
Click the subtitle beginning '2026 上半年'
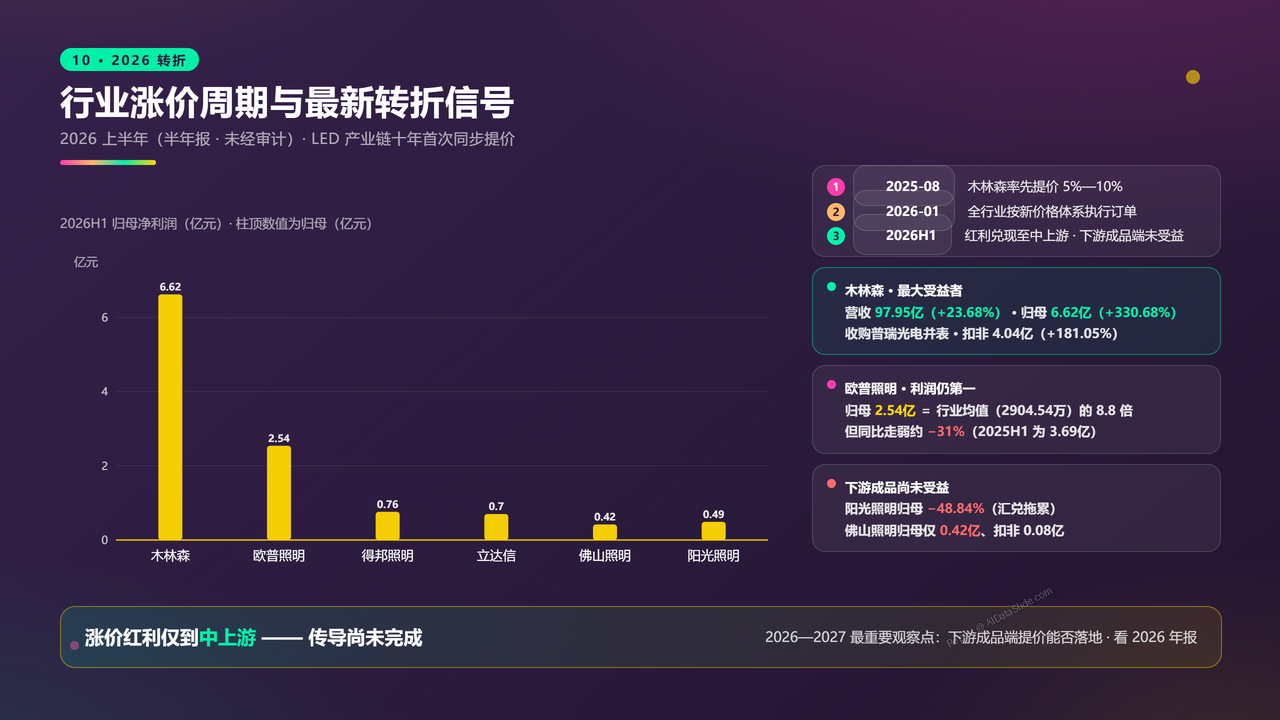tap(287, 139)
